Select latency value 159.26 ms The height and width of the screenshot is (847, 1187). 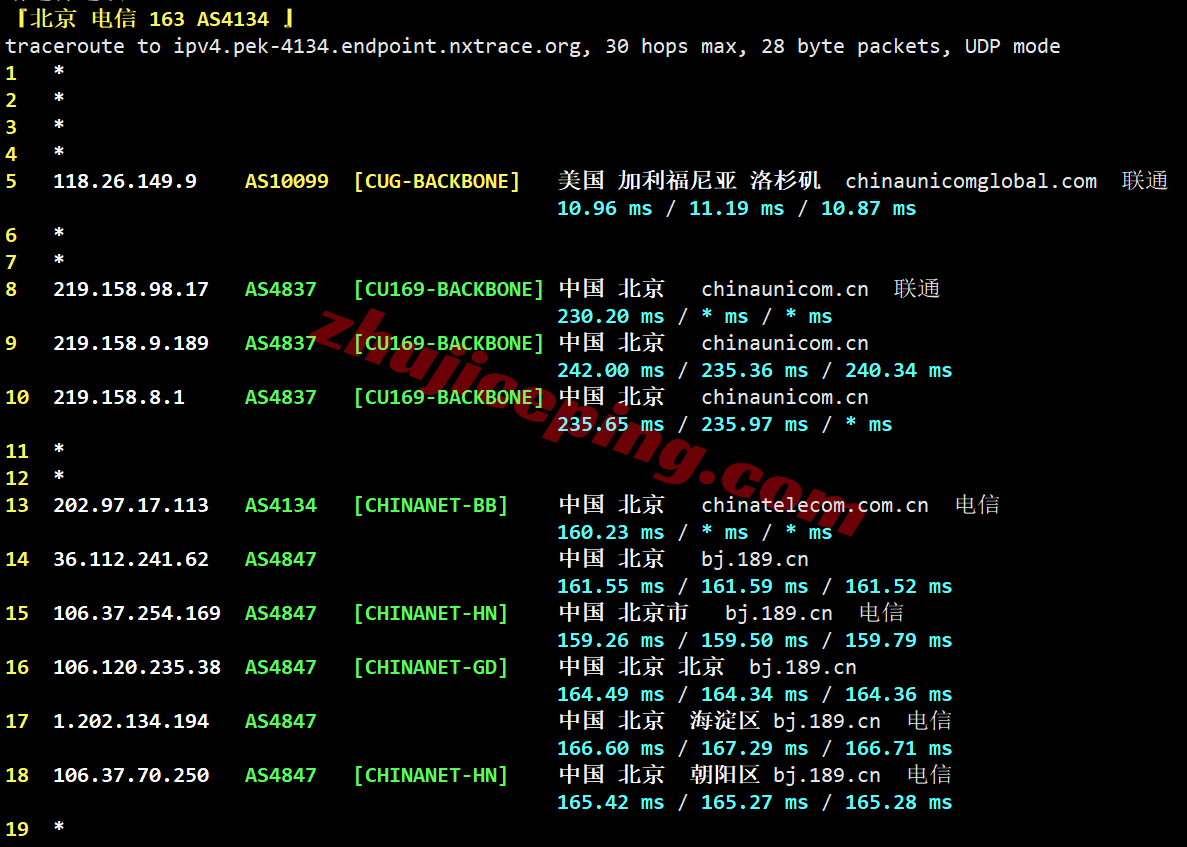click(610, 640)
